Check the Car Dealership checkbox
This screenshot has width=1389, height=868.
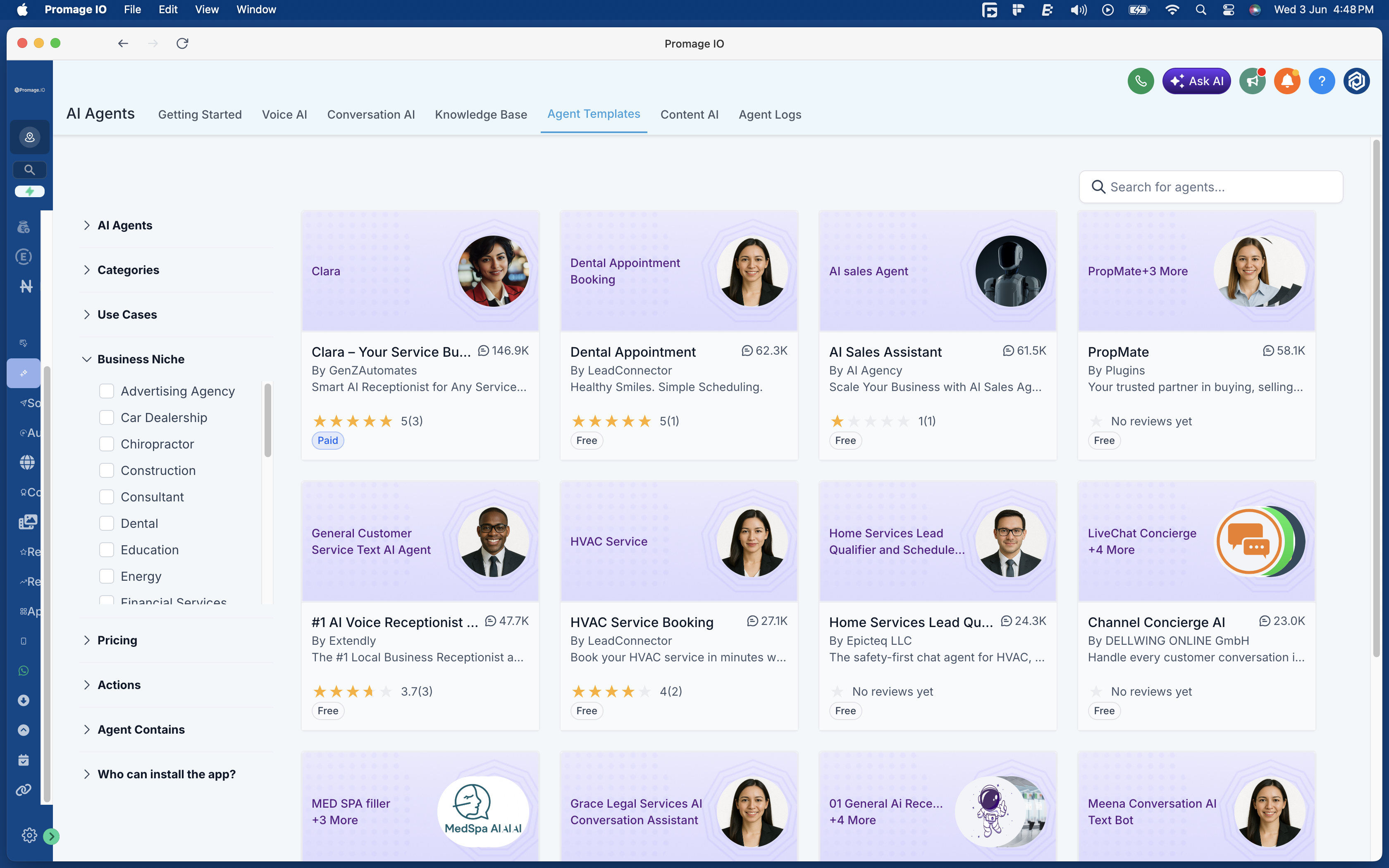(x=107, y=417)
